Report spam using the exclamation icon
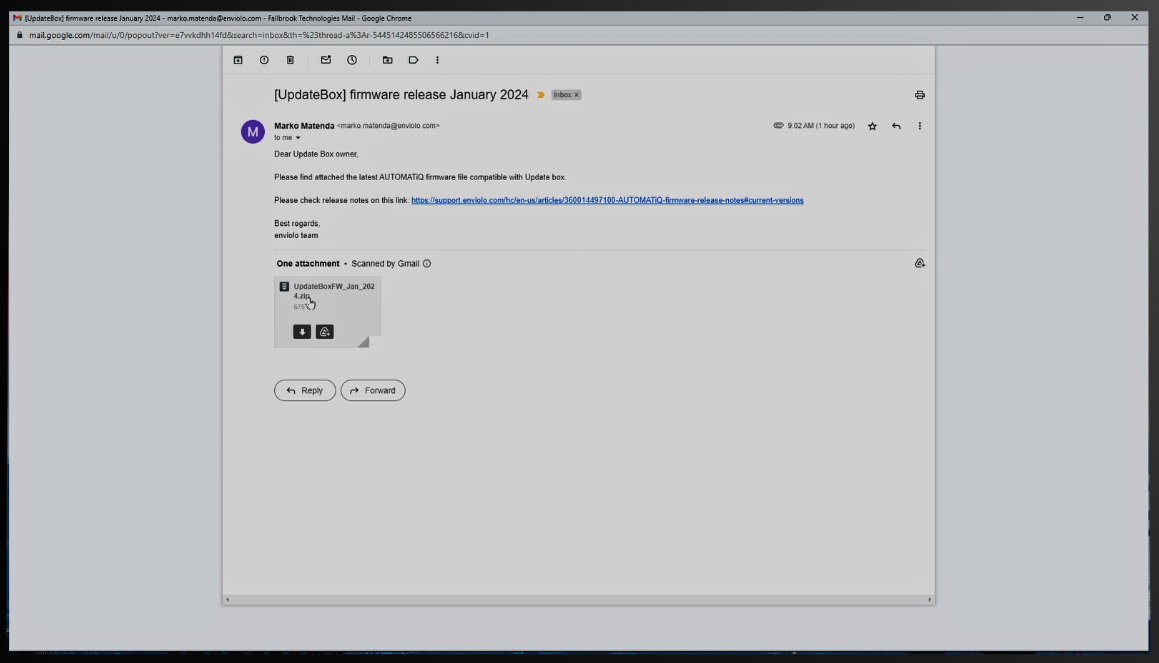This screenshot has width=1159, height=663. (264, 60)
